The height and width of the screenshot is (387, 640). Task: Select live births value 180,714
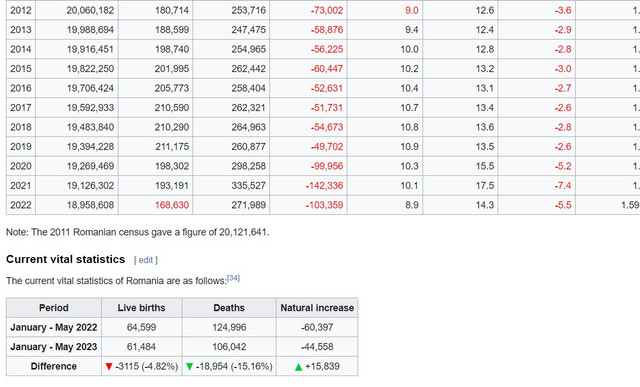click(x=172, y=11)
